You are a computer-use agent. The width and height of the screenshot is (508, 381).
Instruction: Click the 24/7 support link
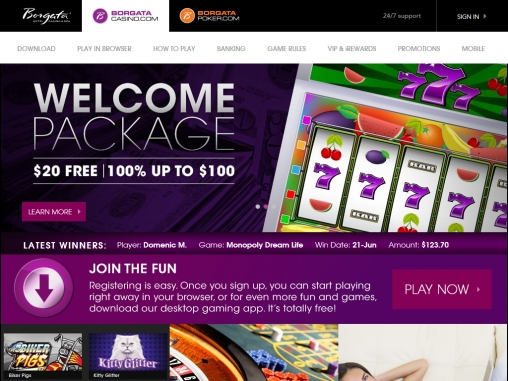pyautogui.click(x=402, y=16)
